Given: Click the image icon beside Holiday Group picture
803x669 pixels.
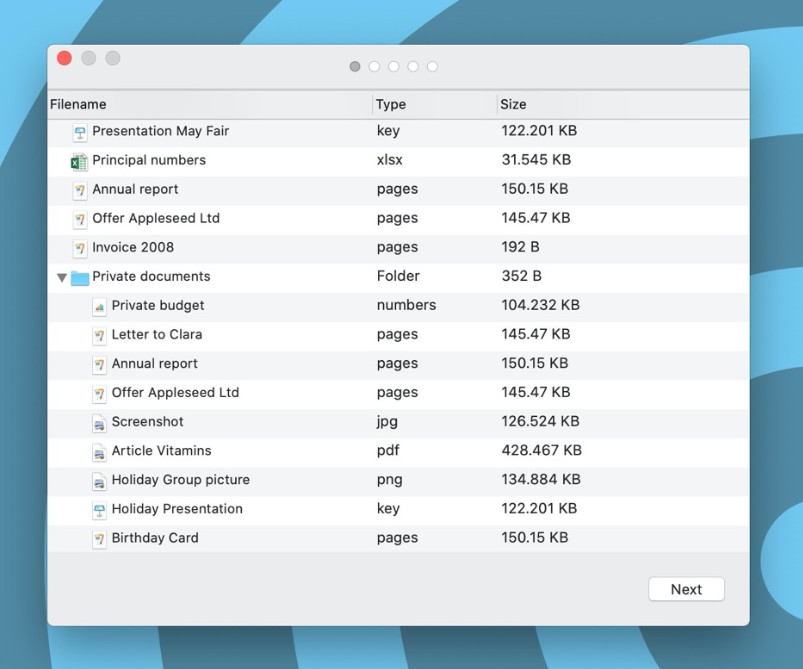Looking at the screenshot, I should [99, 482].
